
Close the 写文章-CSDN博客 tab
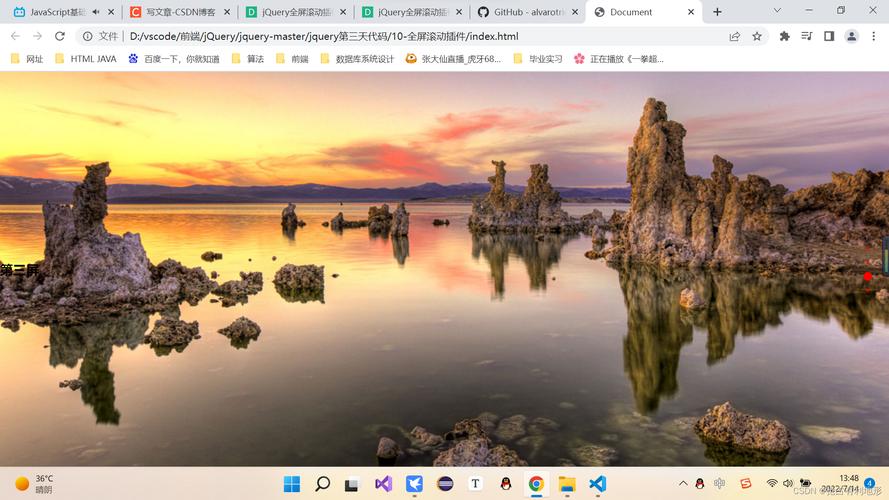click(227, 12)
